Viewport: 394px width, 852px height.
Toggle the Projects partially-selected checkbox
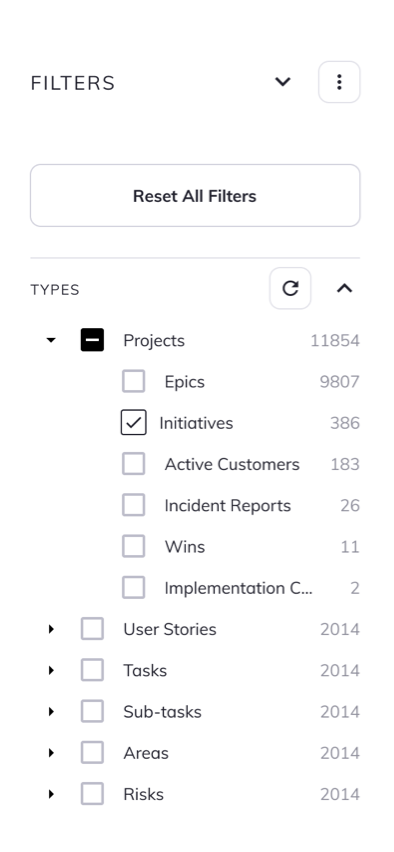coord(92,340)
